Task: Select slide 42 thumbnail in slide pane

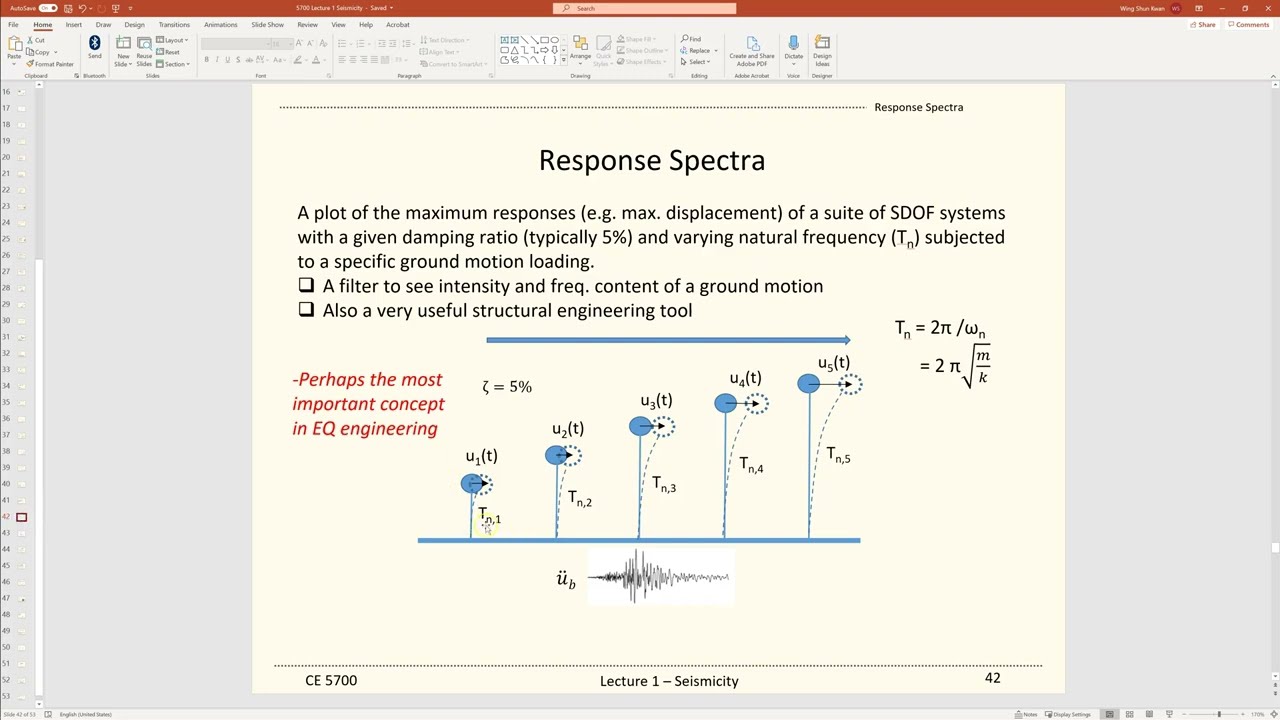Action: coord(21,517)
